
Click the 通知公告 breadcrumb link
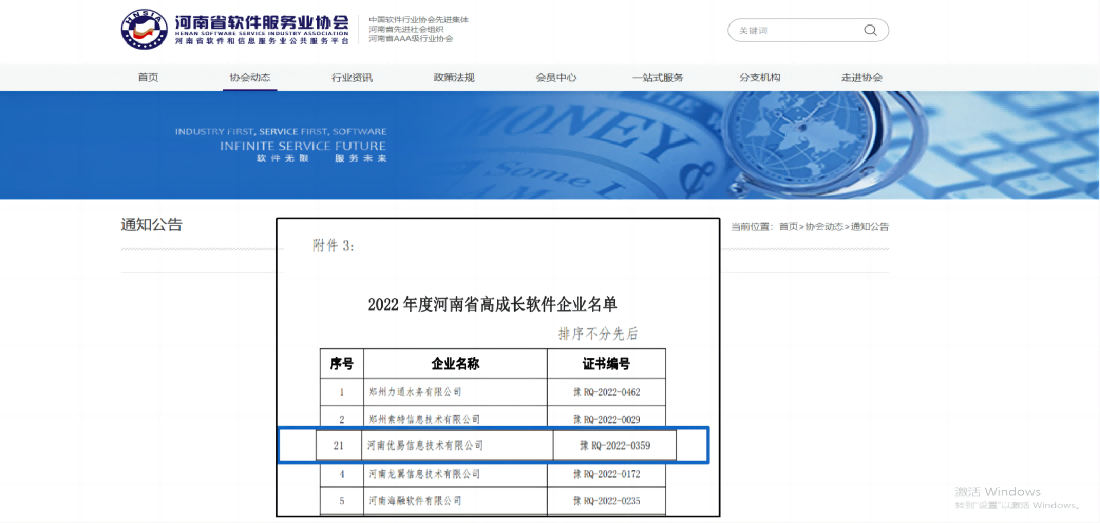870,226
